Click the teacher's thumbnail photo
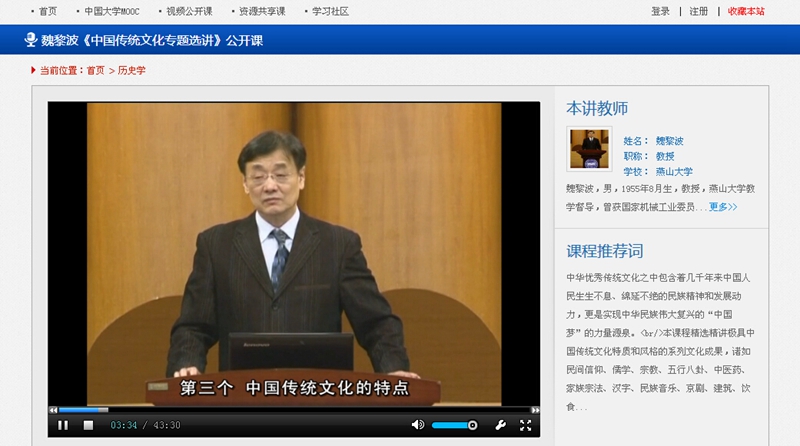The width and height of the screenshot is (800, 446). coord(589,149)
